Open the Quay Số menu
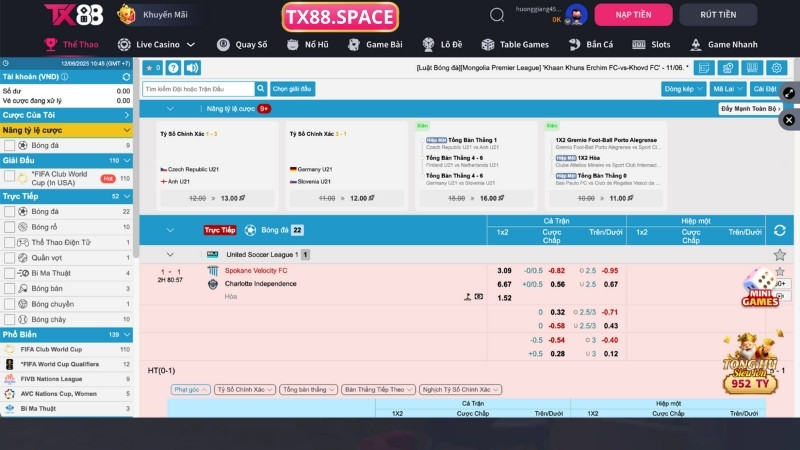 click(242, 44)
